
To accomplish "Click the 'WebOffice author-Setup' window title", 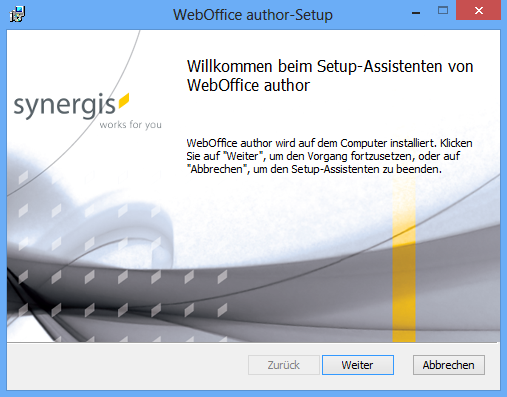I will point(253,15).
